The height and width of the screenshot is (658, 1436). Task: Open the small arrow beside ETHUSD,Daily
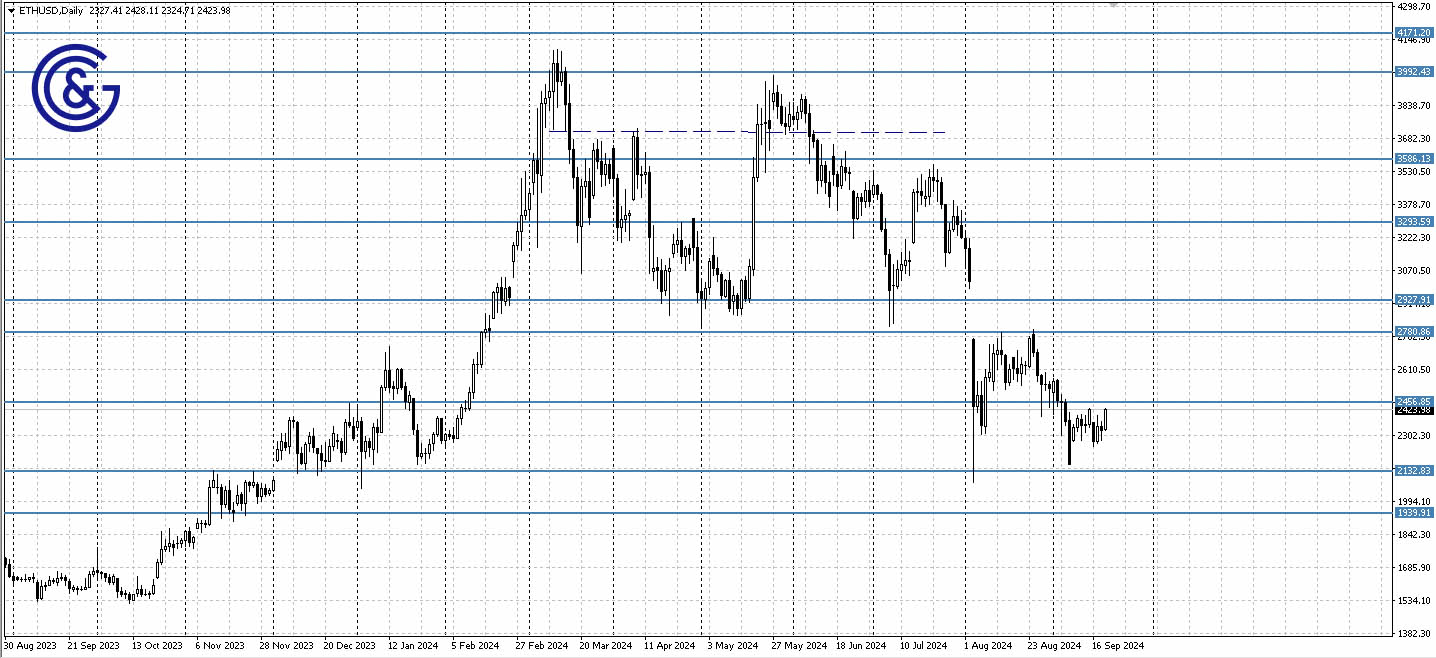[x=11, y=11]
